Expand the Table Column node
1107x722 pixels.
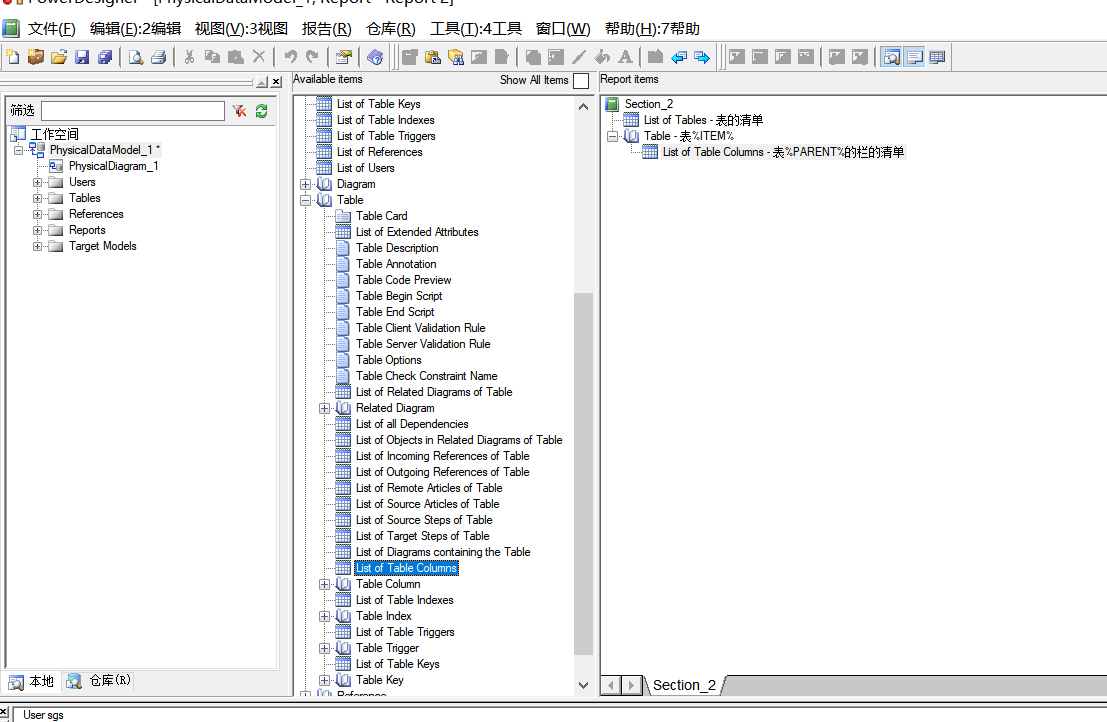click(x=324, y=584)
